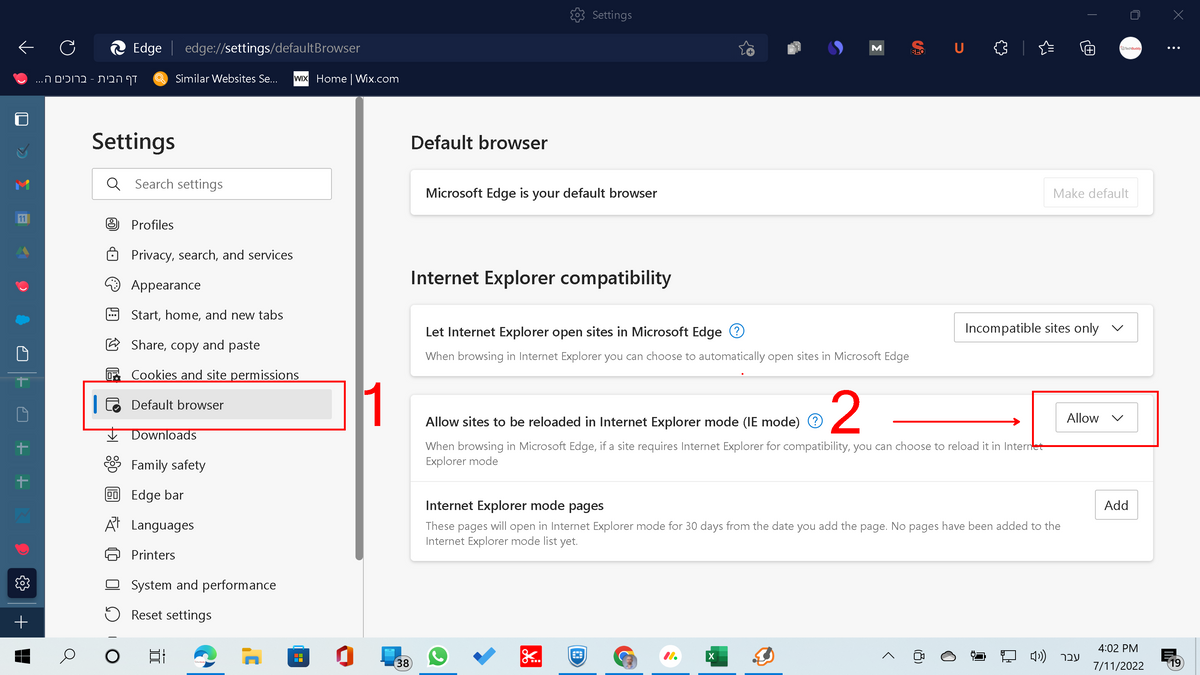
Task: Open Google Chrome from the taskbar
Action: 624,656
